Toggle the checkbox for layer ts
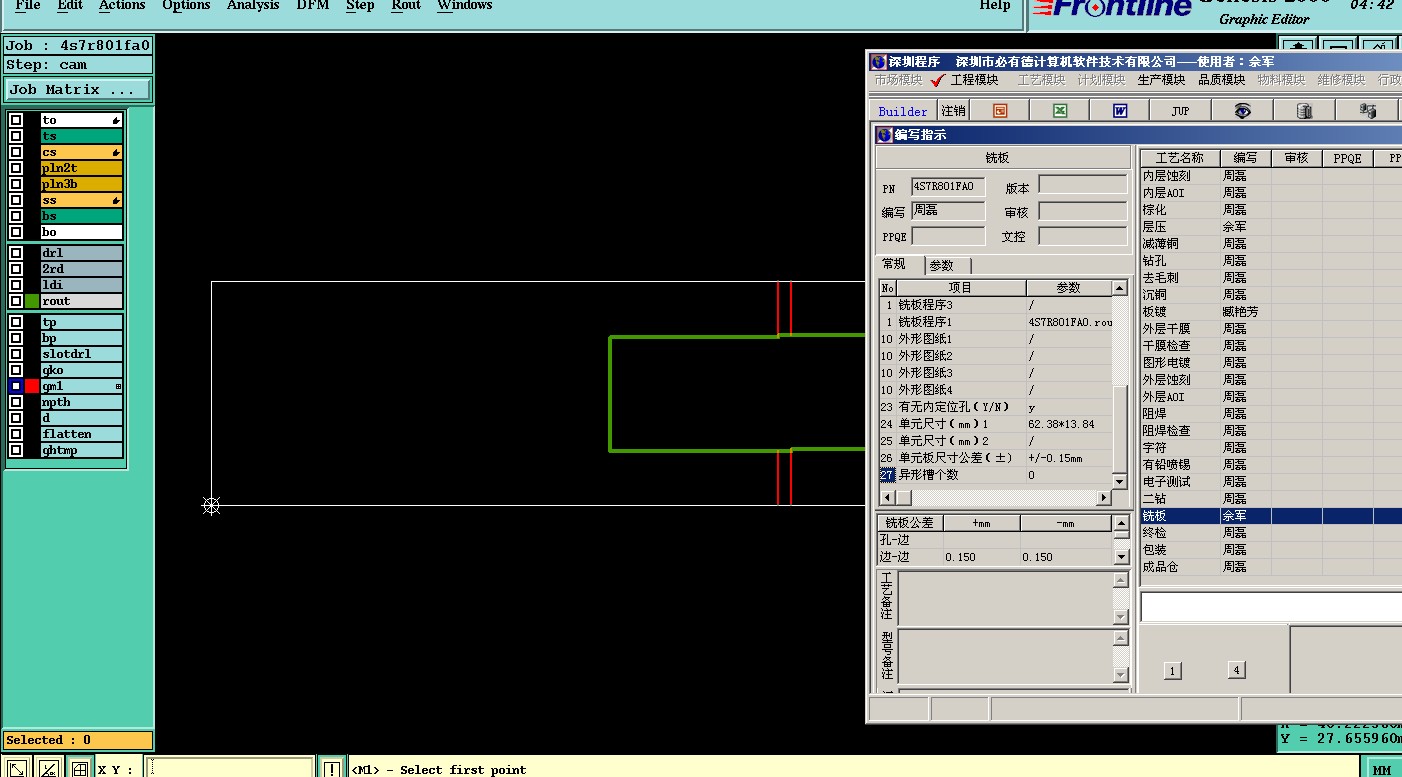Image resolution: width=1402 pixels, height=777 pixels. click(16, 136)
